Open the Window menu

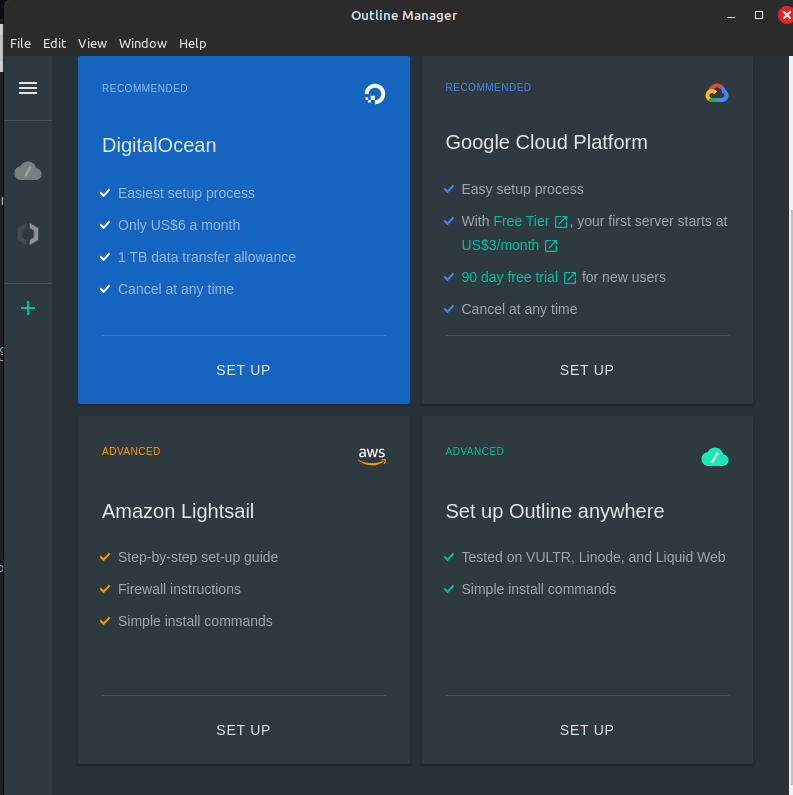pos(143,43)
